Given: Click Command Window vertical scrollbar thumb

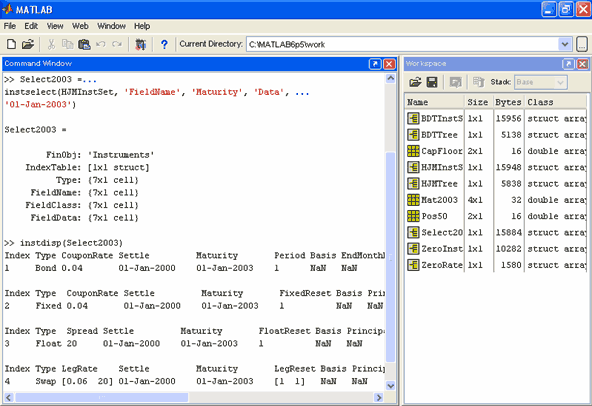Looking at the screenshot, I should (390, 257).
